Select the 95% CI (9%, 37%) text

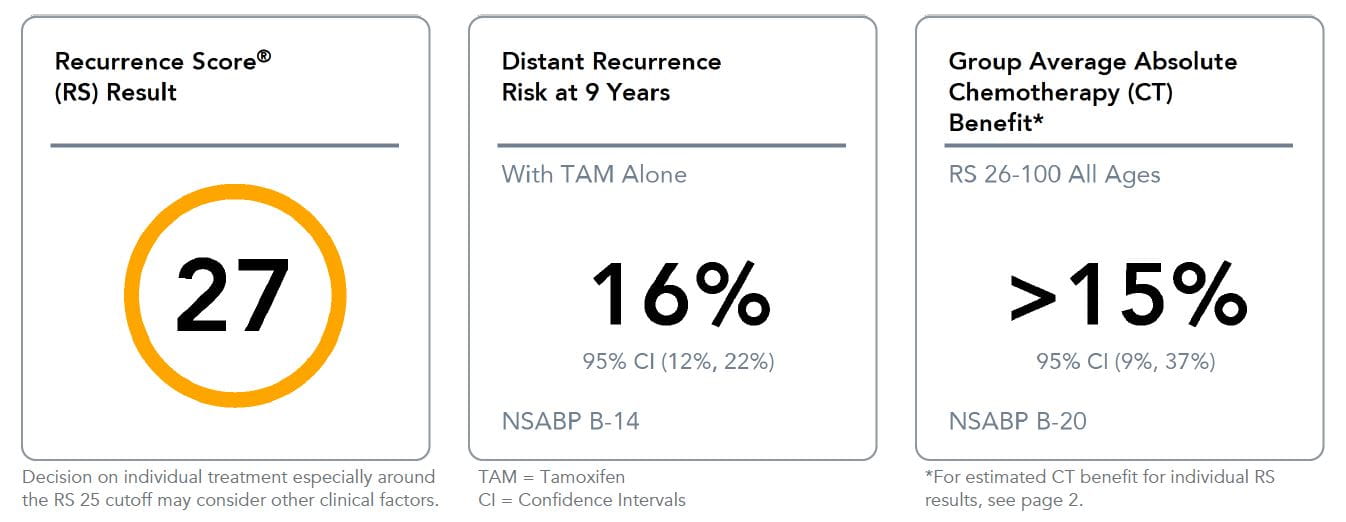pyautogui.click(x=1126, y=361)
